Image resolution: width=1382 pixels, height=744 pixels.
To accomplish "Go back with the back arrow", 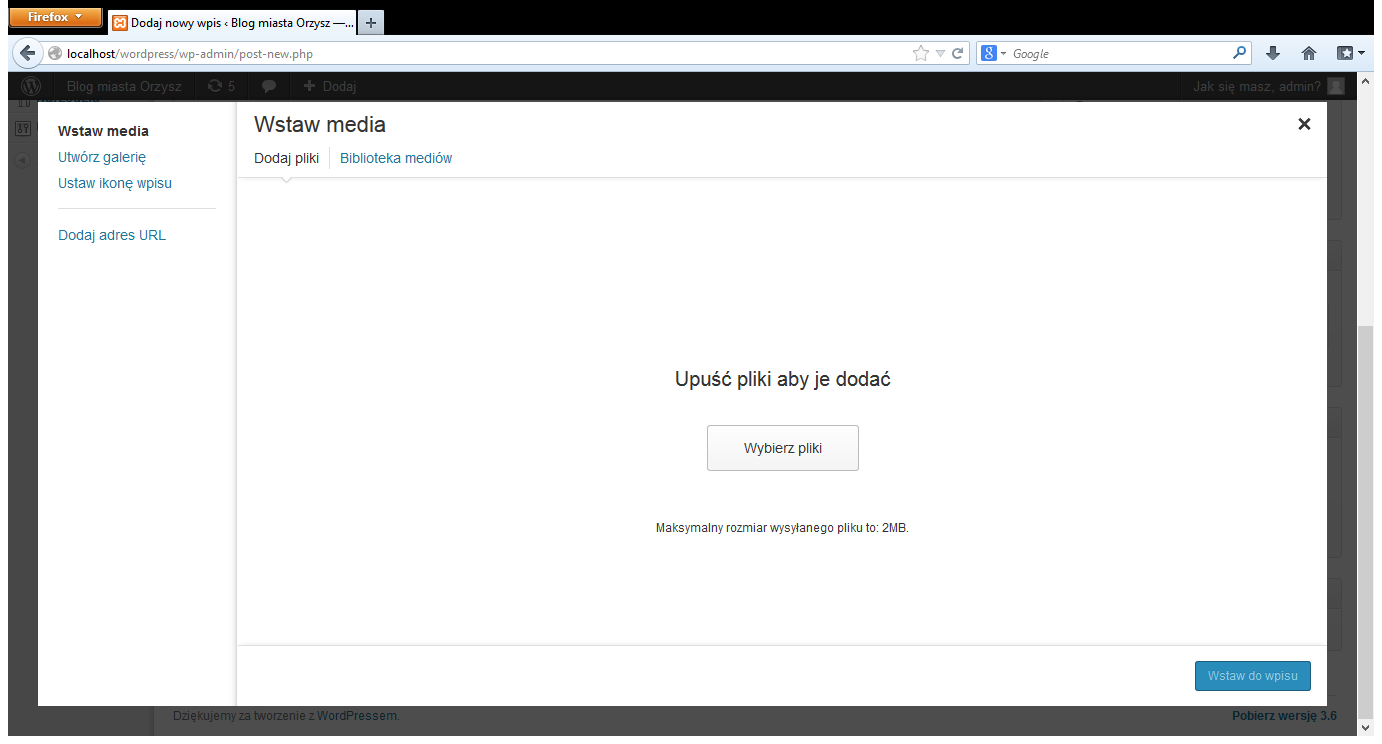I will coord(27,53).
